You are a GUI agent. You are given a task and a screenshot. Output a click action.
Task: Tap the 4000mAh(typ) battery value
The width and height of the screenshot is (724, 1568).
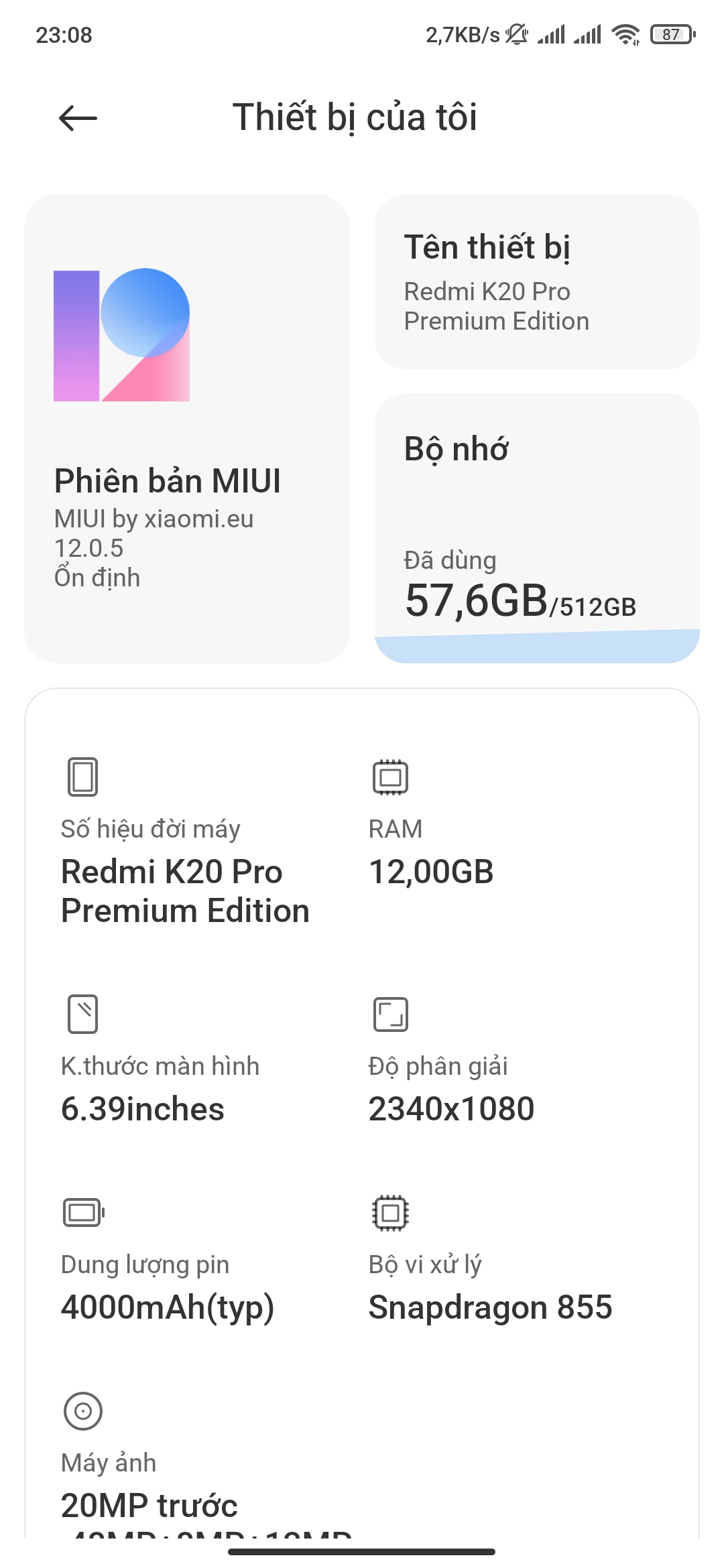click(x=168, y=1308)
